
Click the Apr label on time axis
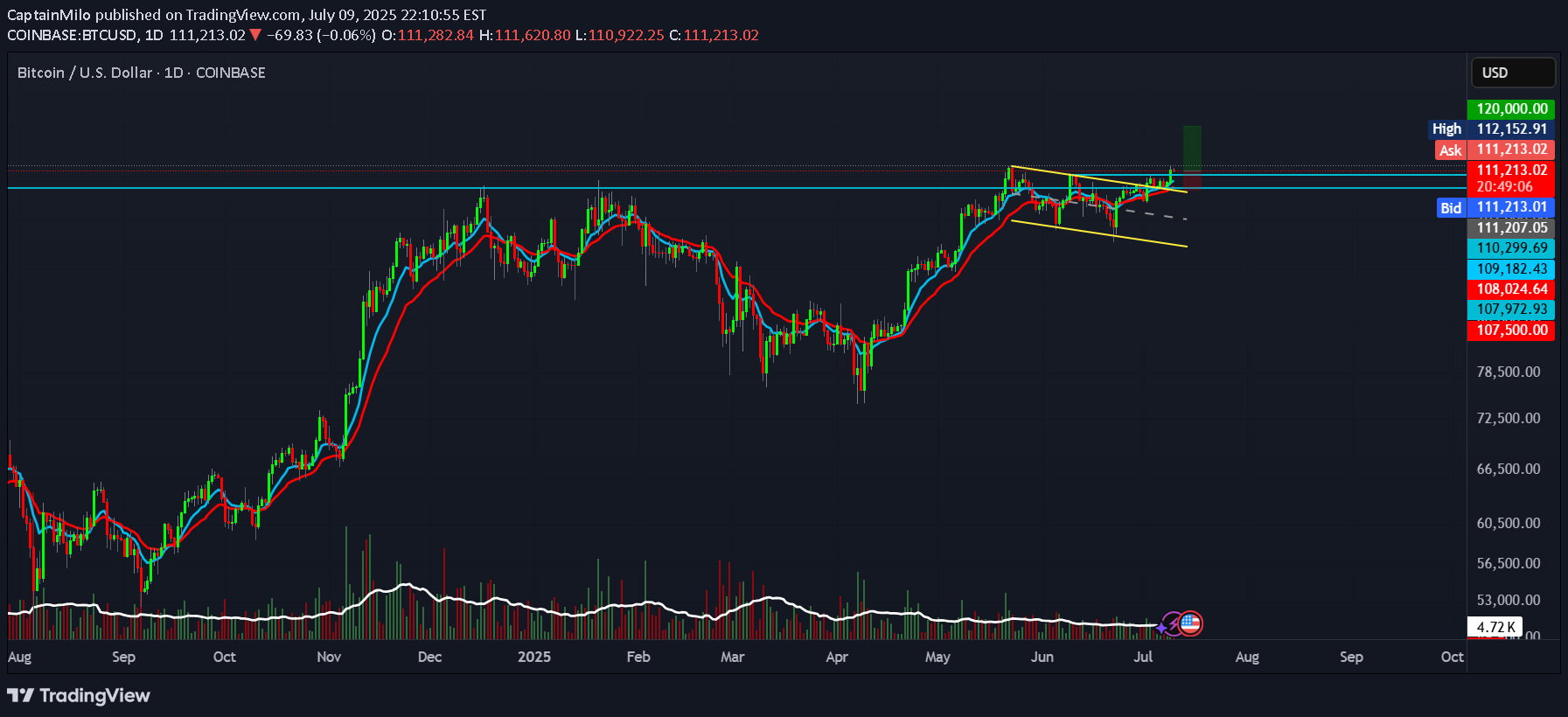point(837,657)
